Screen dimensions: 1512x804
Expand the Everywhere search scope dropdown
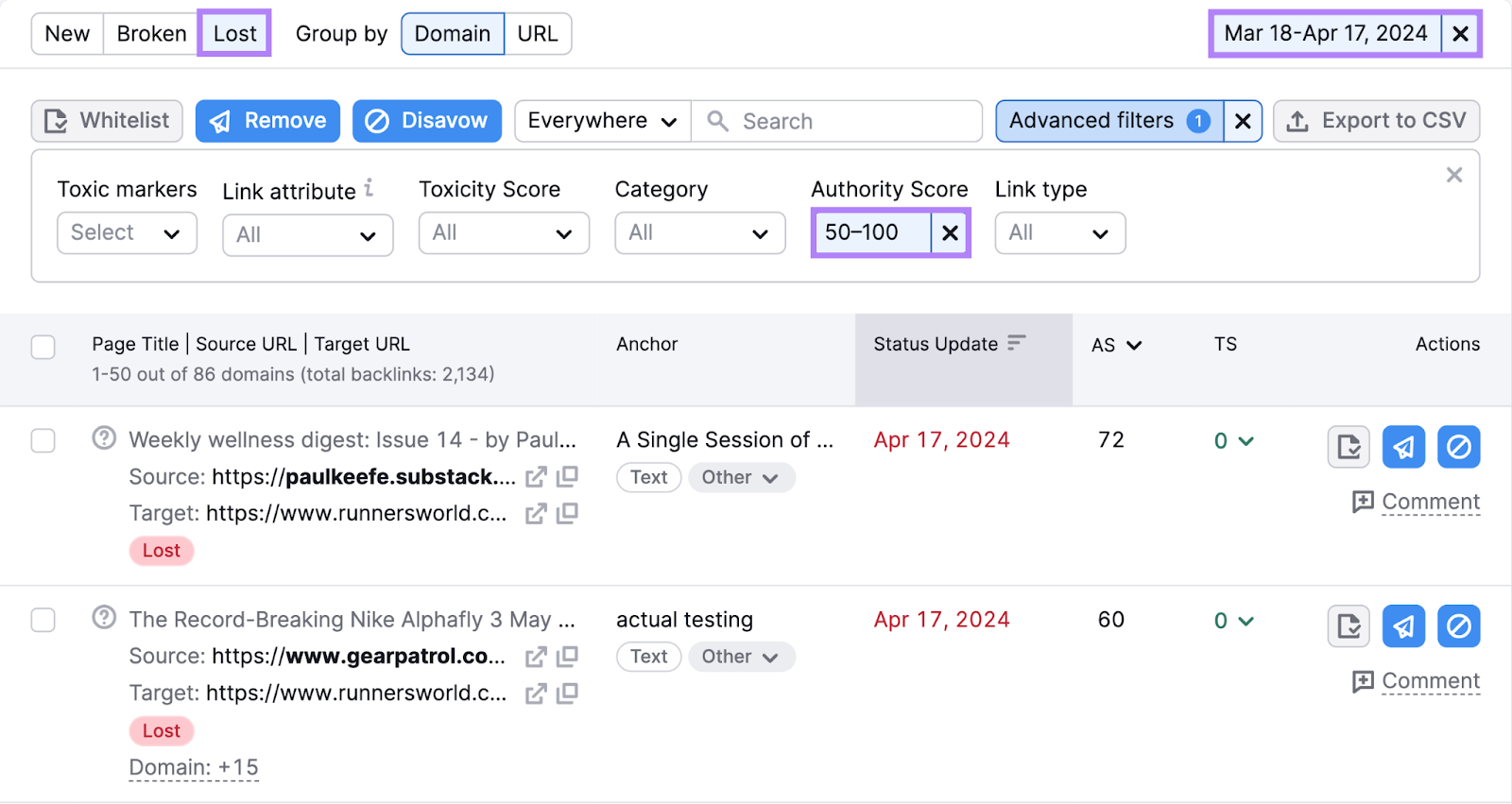602,122
